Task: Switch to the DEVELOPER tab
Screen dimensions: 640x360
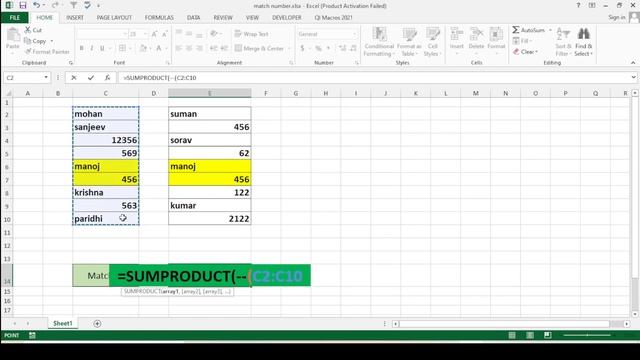Action: 287,18
